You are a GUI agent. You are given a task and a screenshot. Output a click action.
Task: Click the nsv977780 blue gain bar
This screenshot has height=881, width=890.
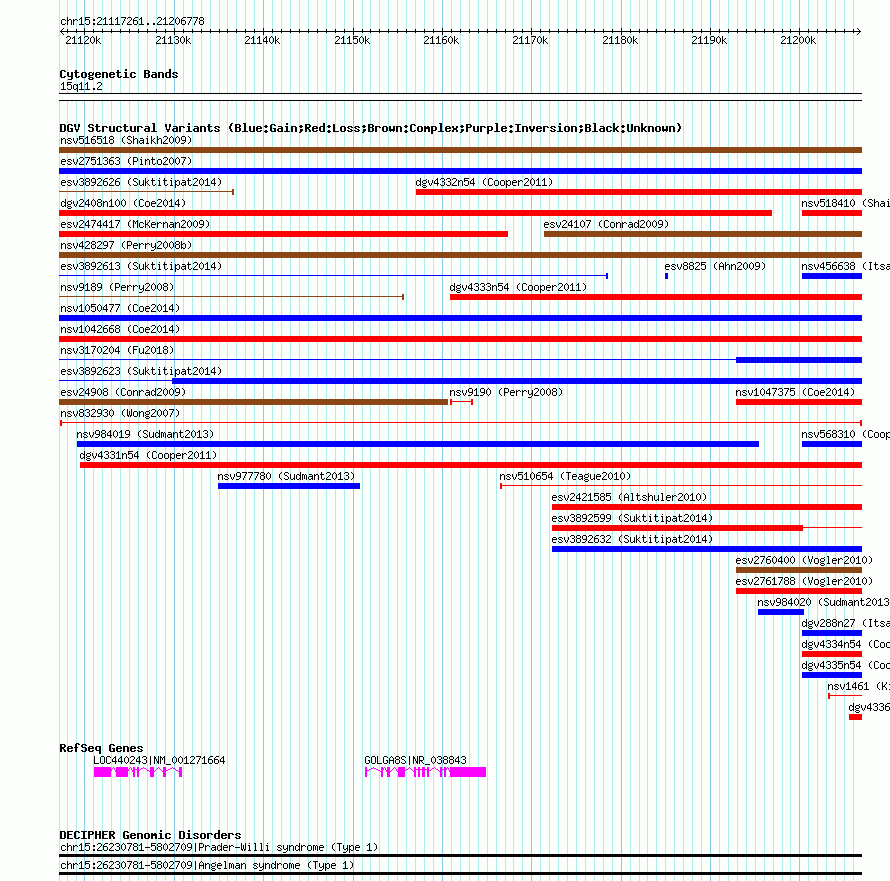click(289, 486)
